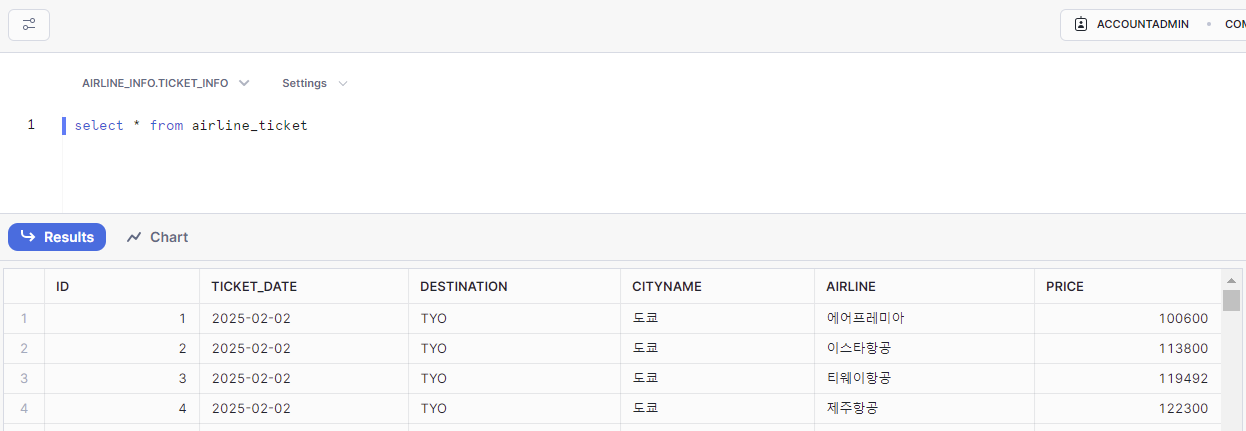Select row number 1 in results
Image resolution: width=1246 pixels, height=431 pixels.
[24, 319]
